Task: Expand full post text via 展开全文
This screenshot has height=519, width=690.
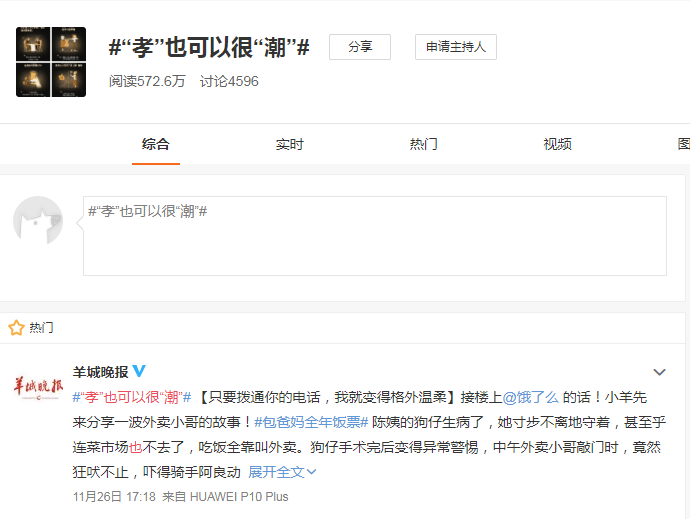Action: (x=276, y=471)
